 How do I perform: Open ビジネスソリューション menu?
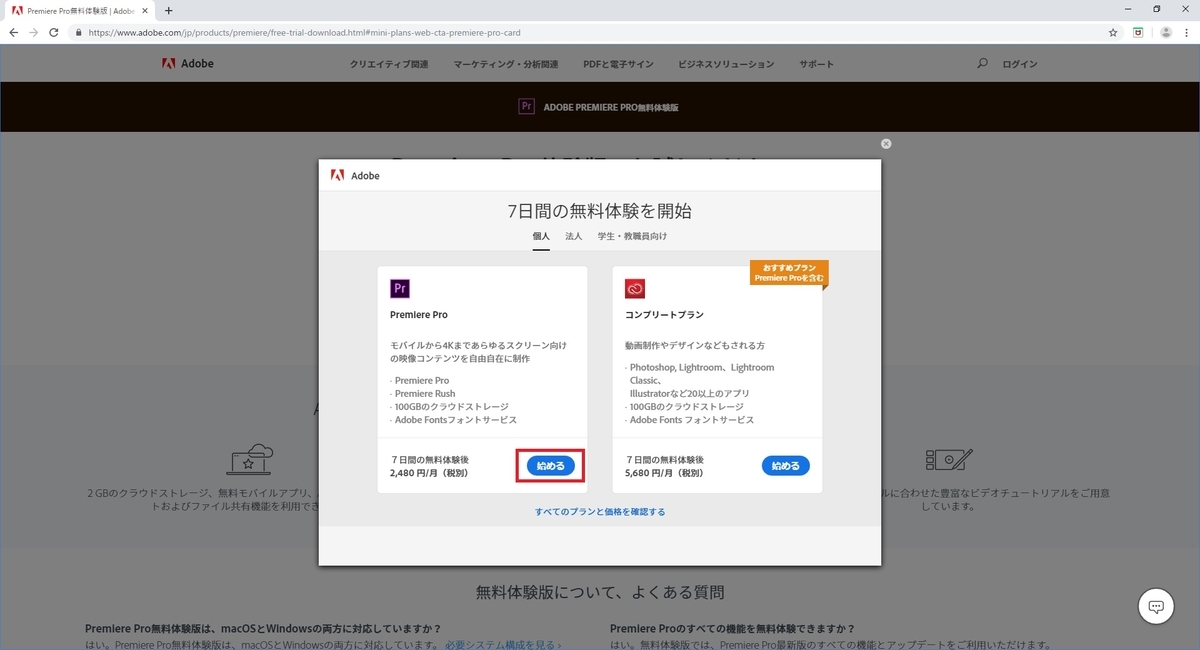click(726, 64)
